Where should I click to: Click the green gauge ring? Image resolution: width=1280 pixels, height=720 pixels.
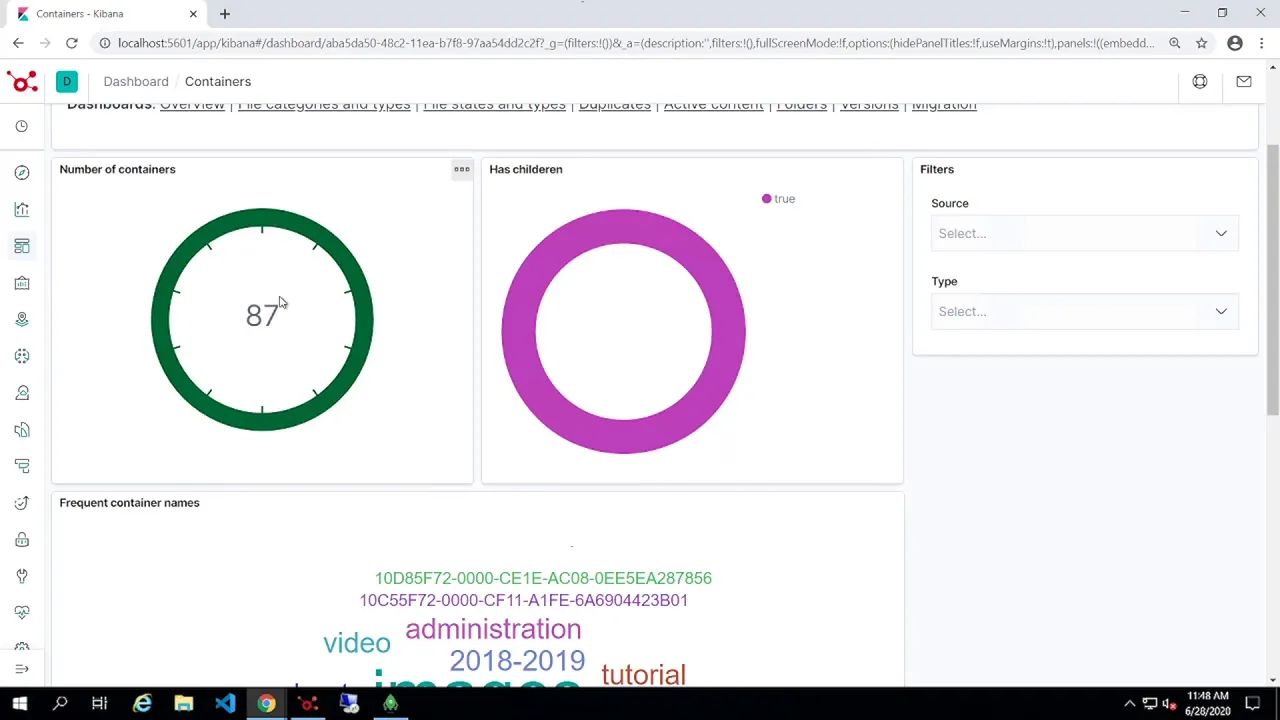(161, 320)
